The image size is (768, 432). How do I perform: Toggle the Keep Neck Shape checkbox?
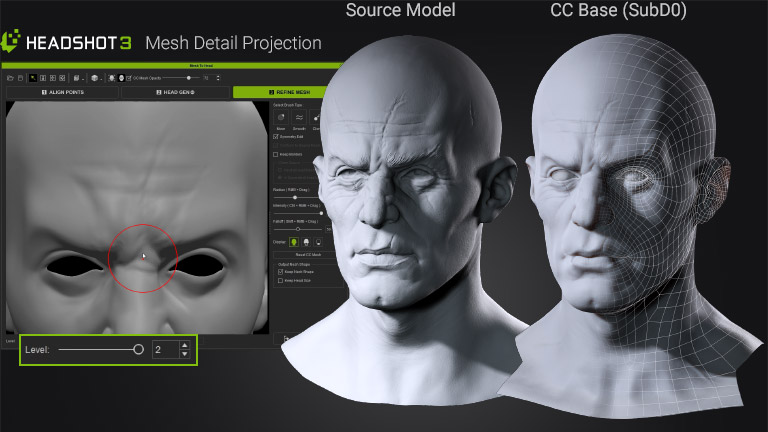[281, 271]
